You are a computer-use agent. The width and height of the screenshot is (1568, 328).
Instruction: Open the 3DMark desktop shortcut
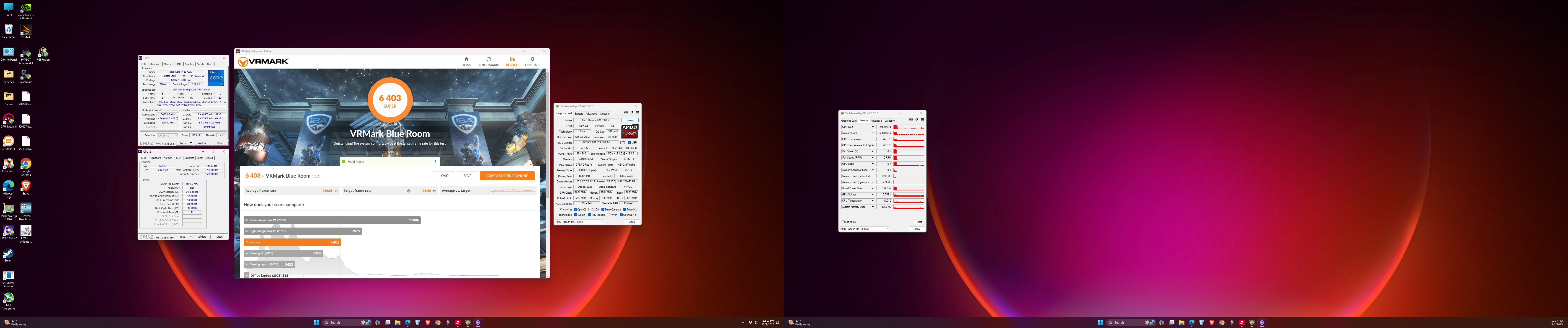click(26, 31)
